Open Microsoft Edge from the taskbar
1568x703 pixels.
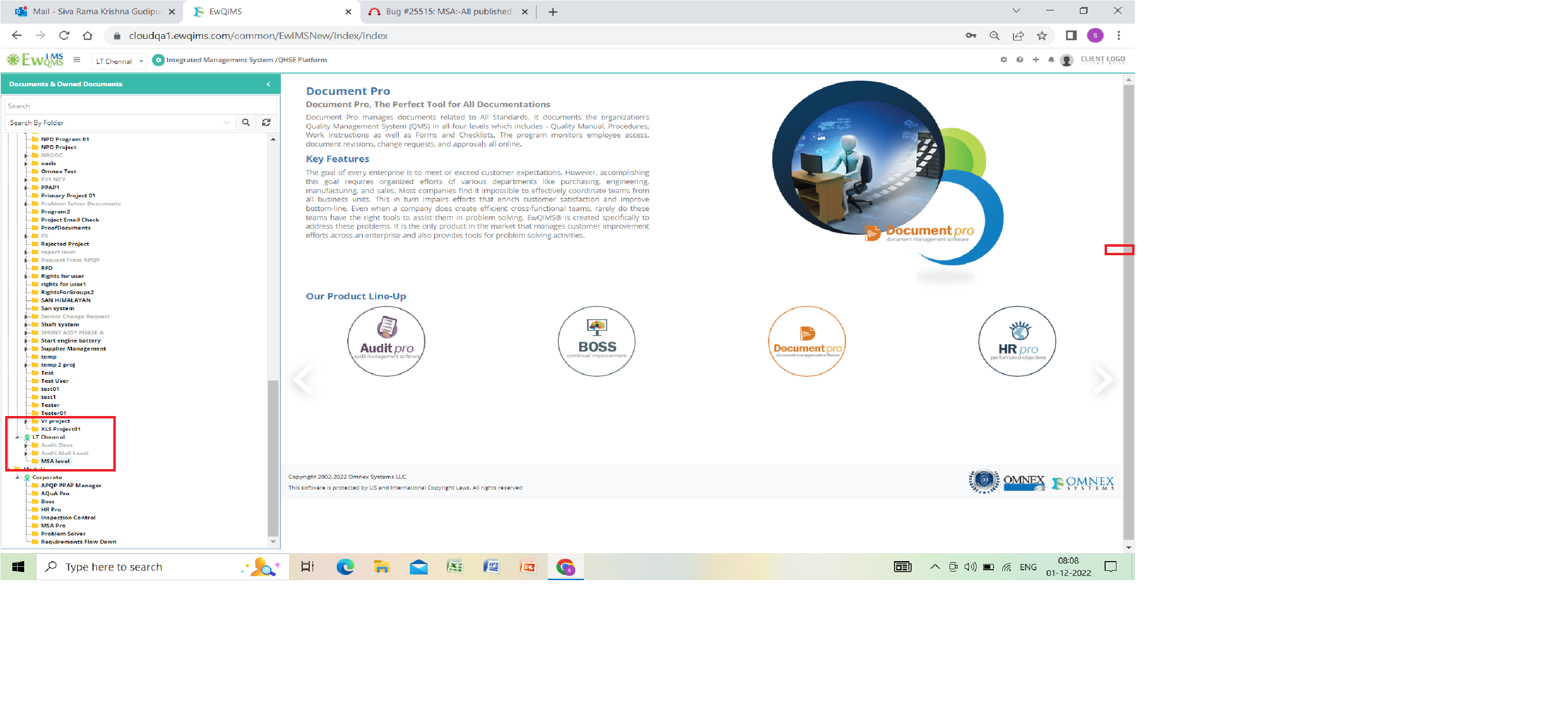pos(345,567)
